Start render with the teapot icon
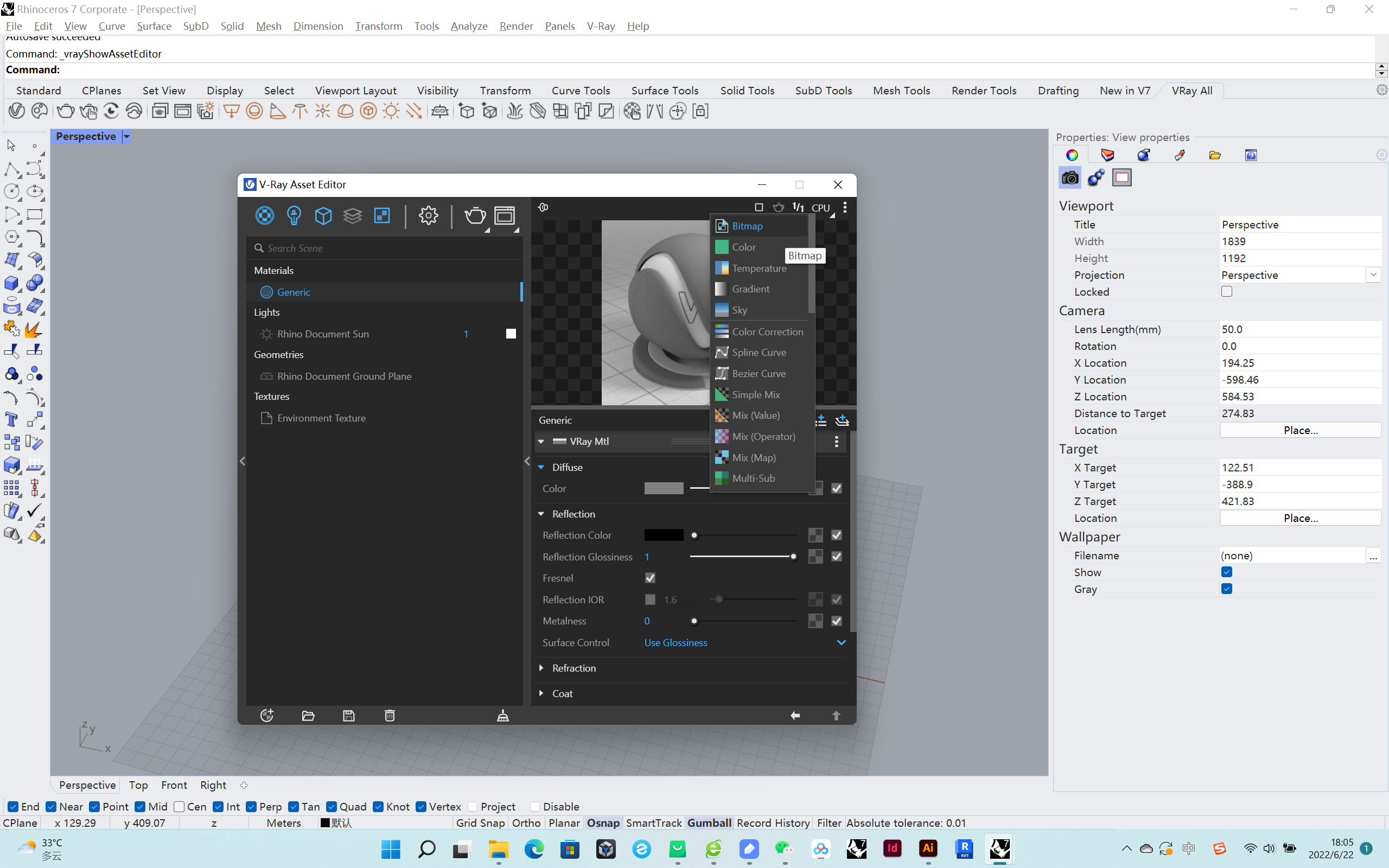The height and width of the screenshot is (868, 1389). point(475,216)
